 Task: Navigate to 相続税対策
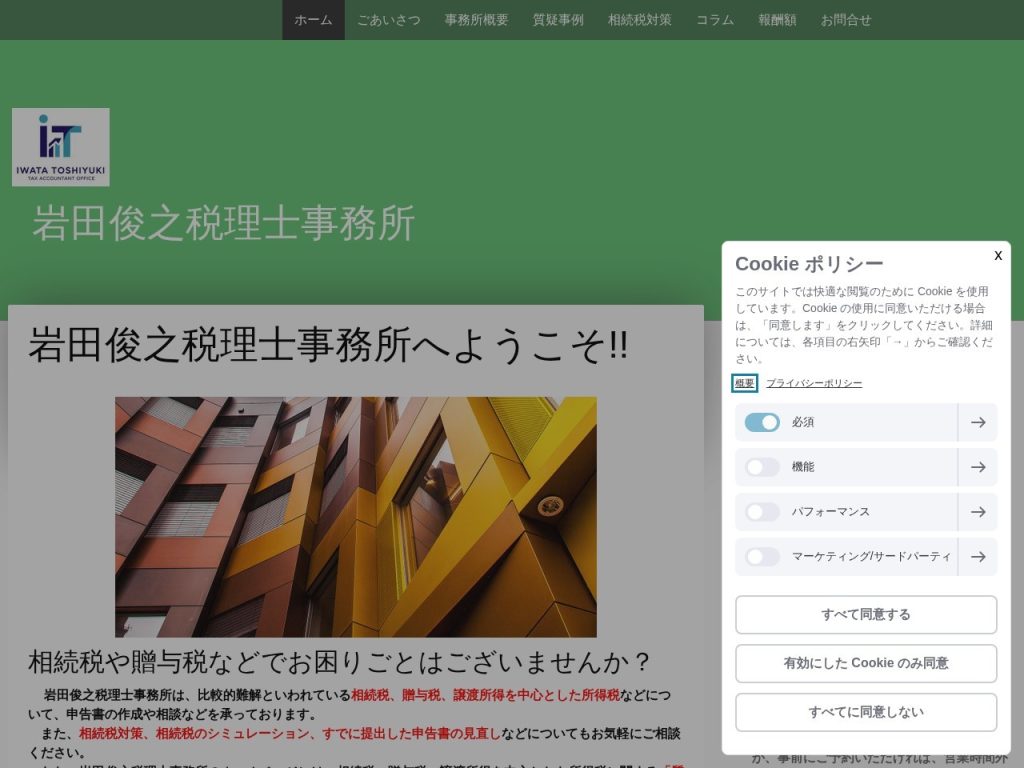pyautogui.click(x=639, y=20)
